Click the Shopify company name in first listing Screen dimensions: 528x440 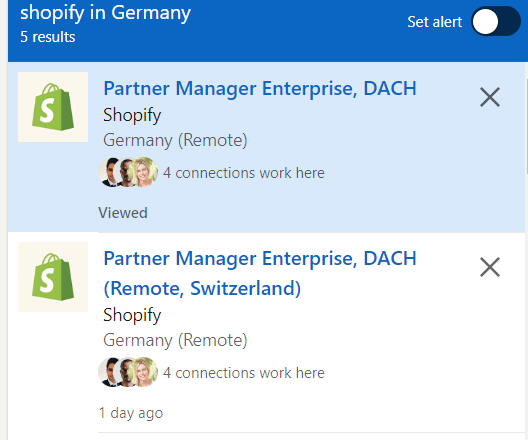point(132,115)
